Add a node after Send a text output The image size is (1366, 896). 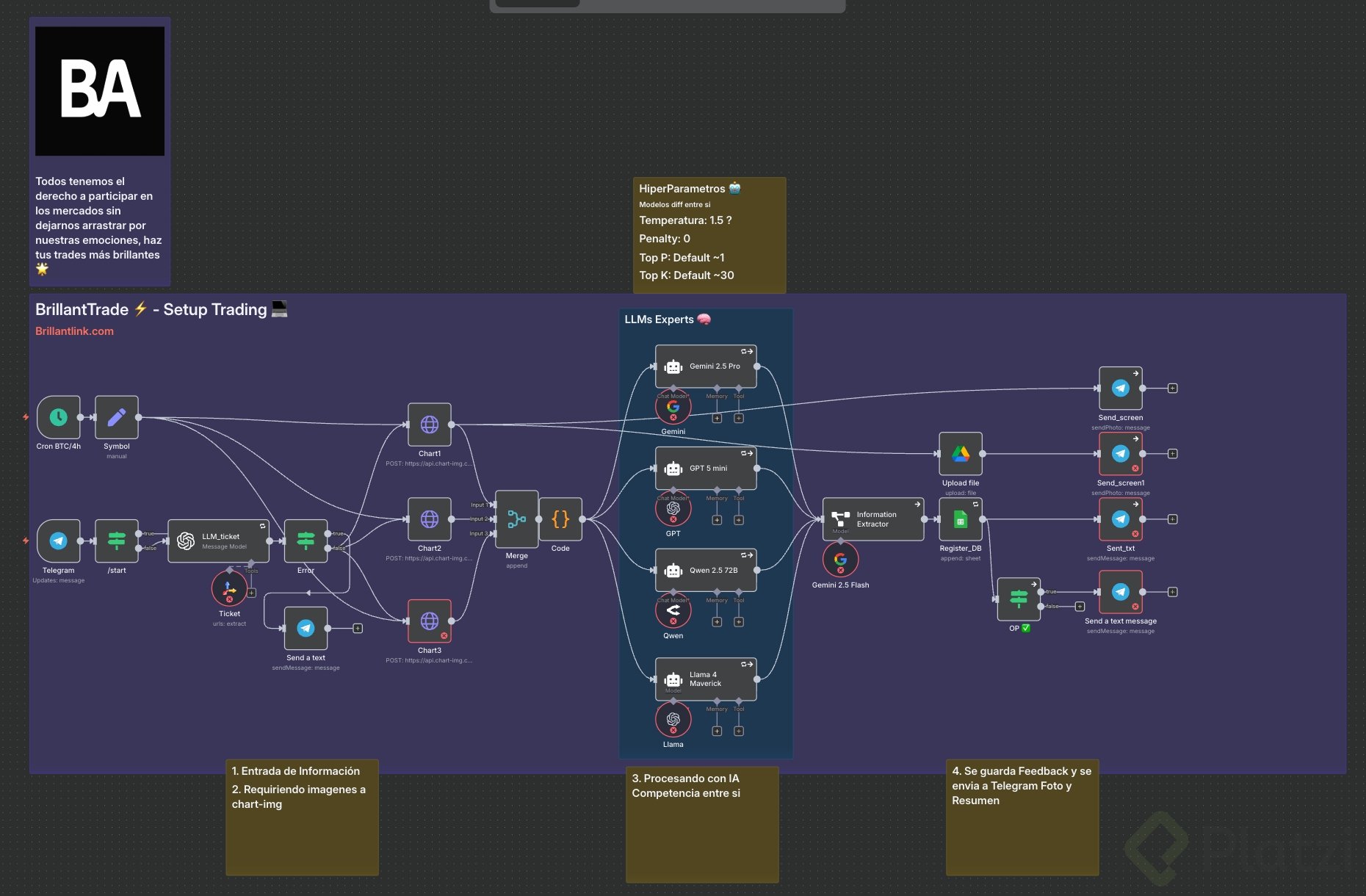coord(358,628)
